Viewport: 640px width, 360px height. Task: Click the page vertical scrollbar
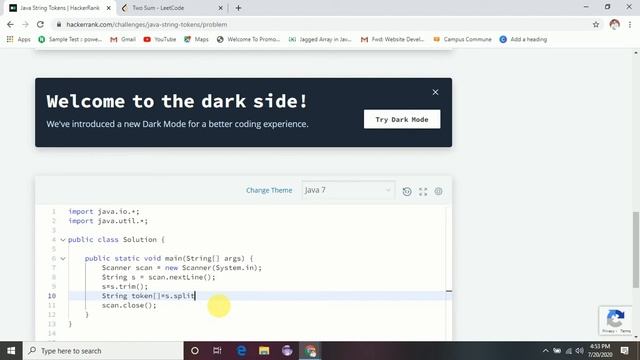(x=636, y=249)
